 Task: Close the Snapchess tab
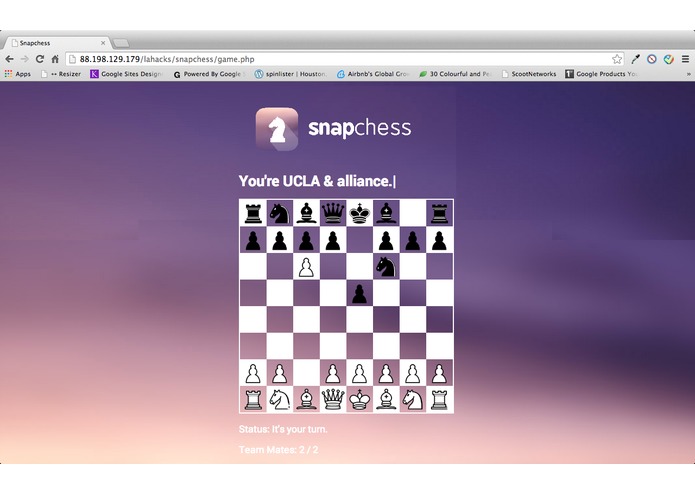103,43
